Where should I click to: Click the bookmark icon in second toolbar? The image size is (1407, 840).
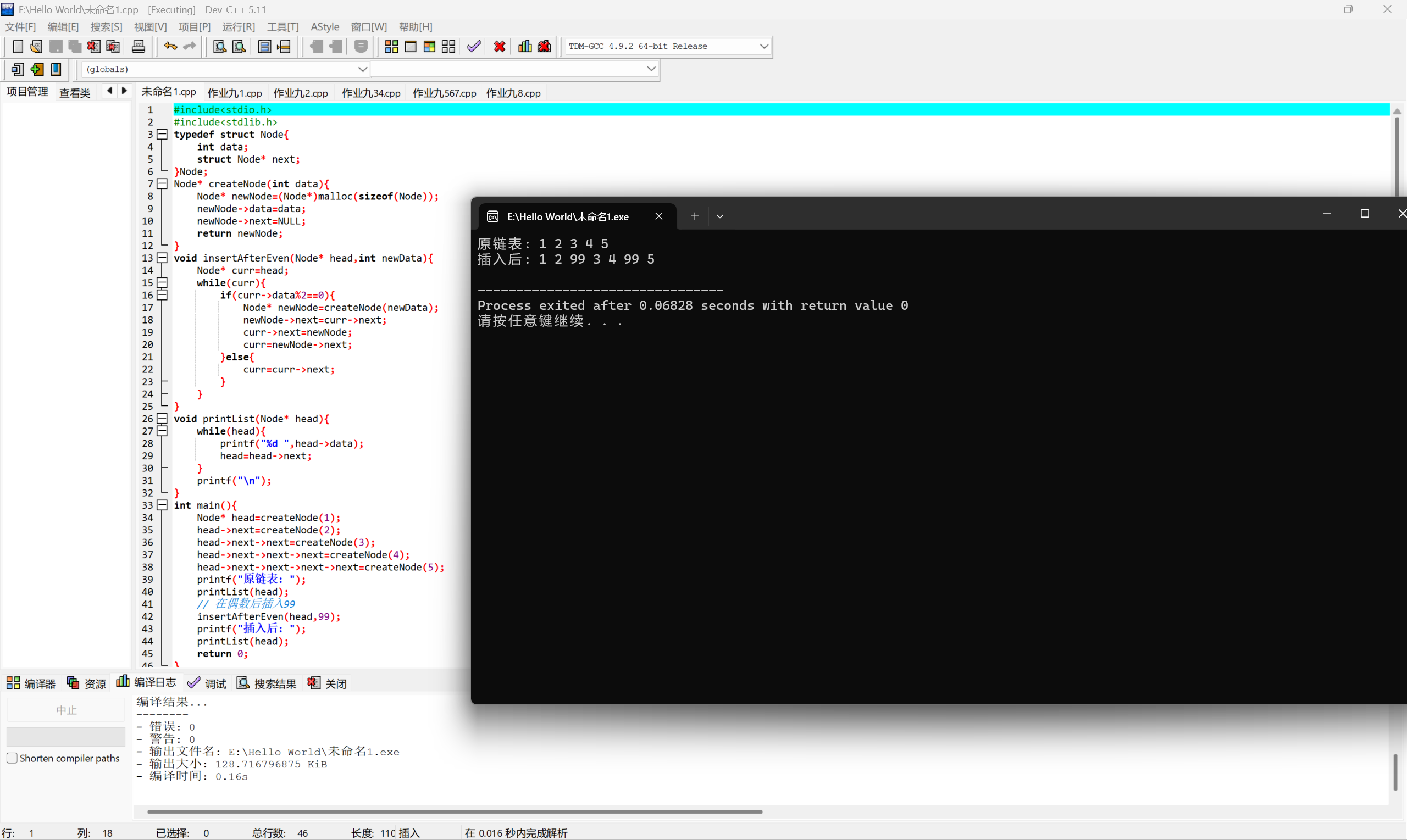coord(56,69)
